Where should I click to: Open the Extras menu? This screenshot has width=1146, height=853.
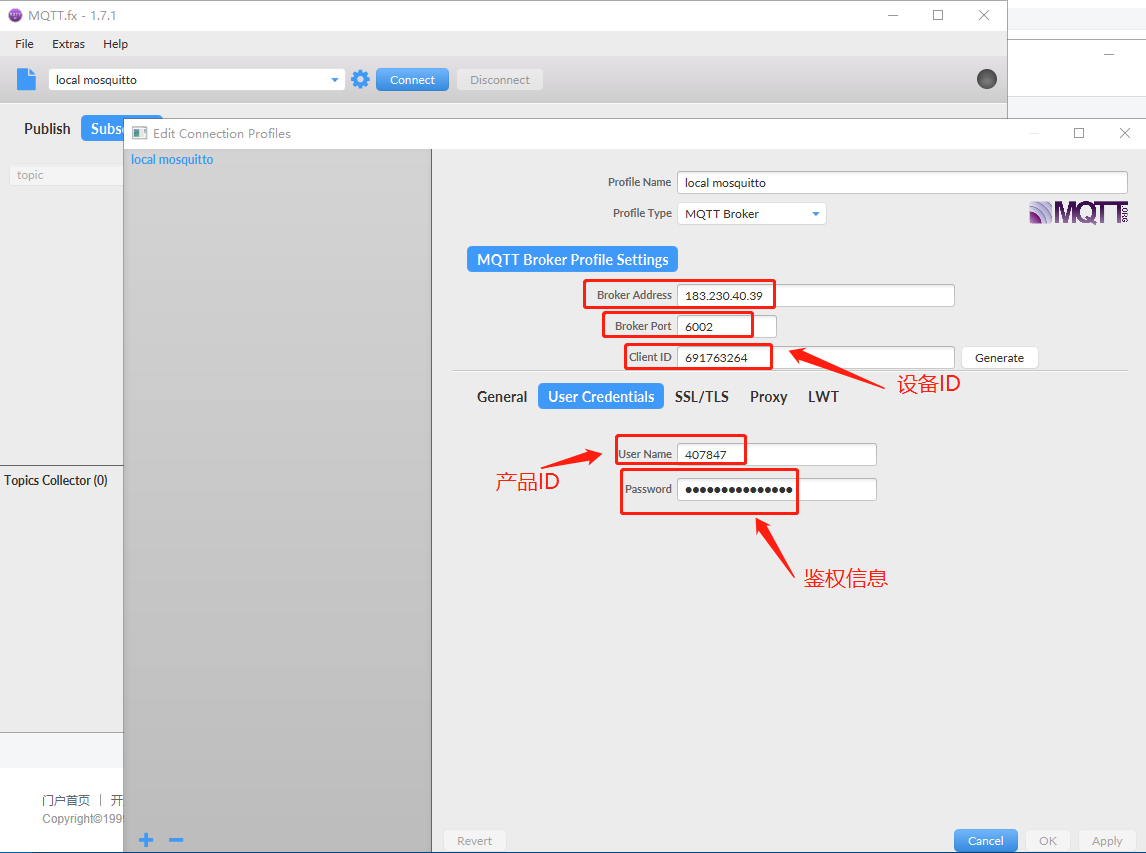[x=69, y=44]
